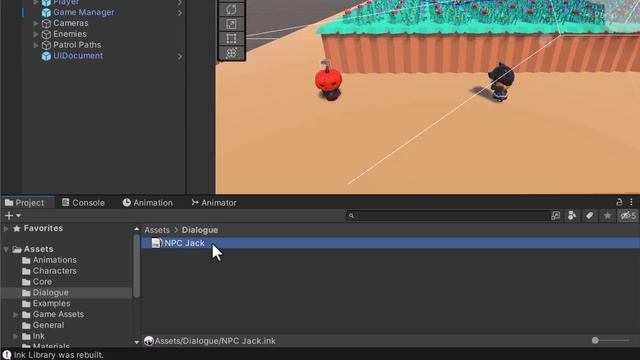Image resolution: width=640 pixels, height=360 pixels.
Task: Click the folder tree scrollbar
Action: click(136, 266)
